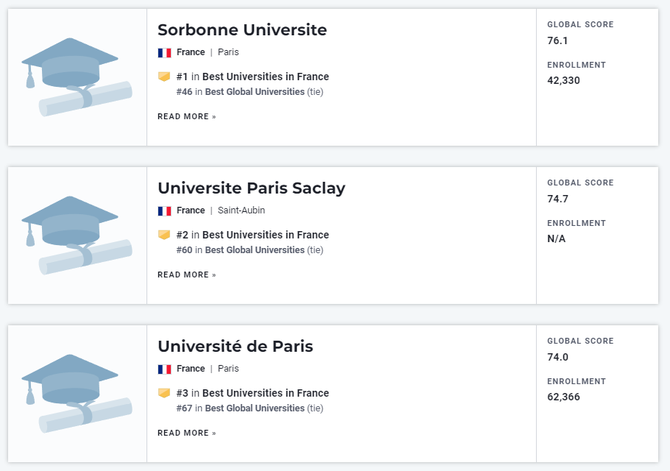Viewport: 670px width, 471px height.
Task: Click the Universite Paris Saclay graduation cap image
Action: [77, 236]
